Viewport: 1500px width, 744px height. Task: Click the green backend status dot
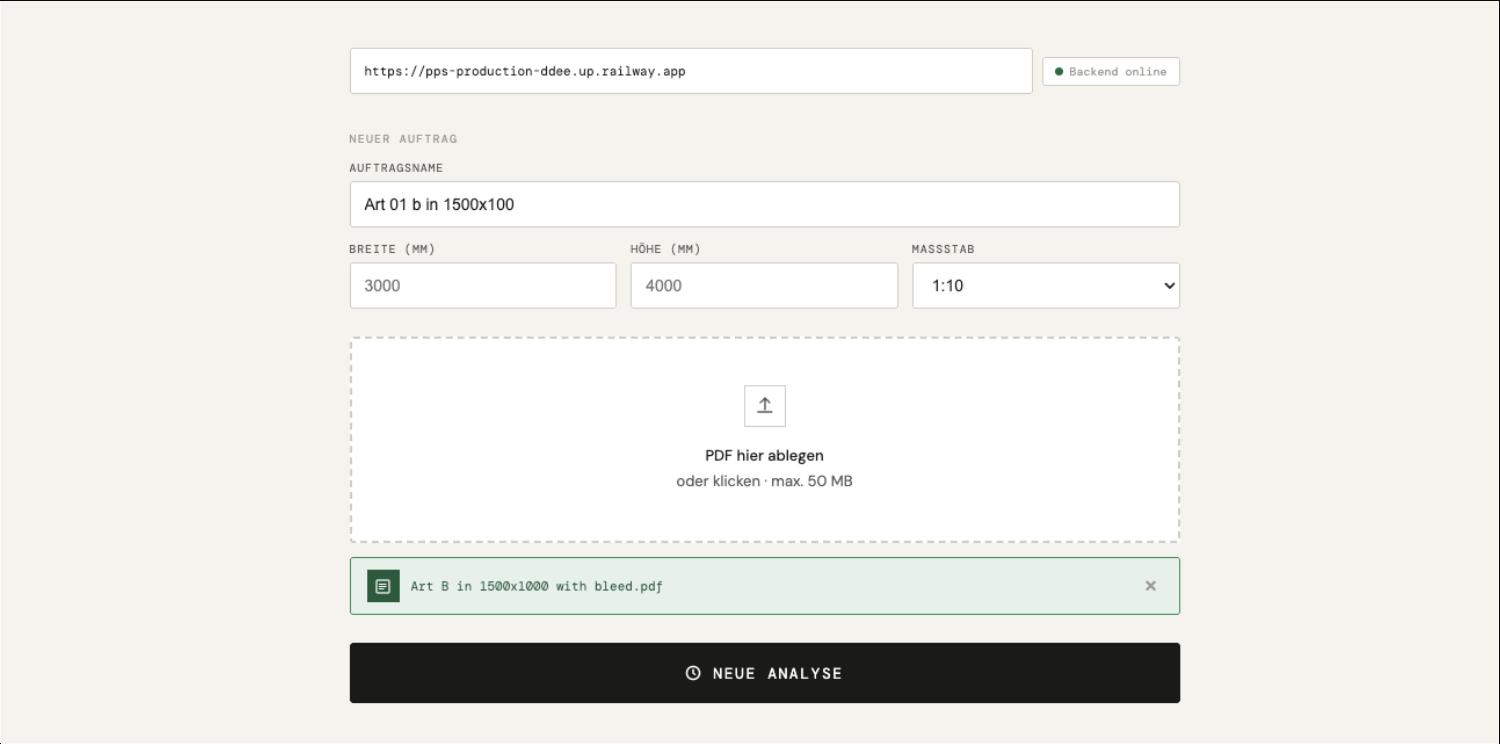(x=1059, y=72)
